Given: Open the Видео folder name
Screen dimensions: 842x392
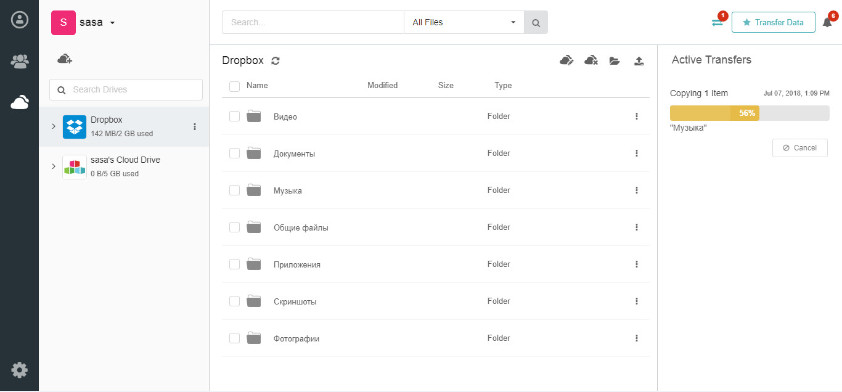Looking at the screenshot, I should [x=285, y=117].
